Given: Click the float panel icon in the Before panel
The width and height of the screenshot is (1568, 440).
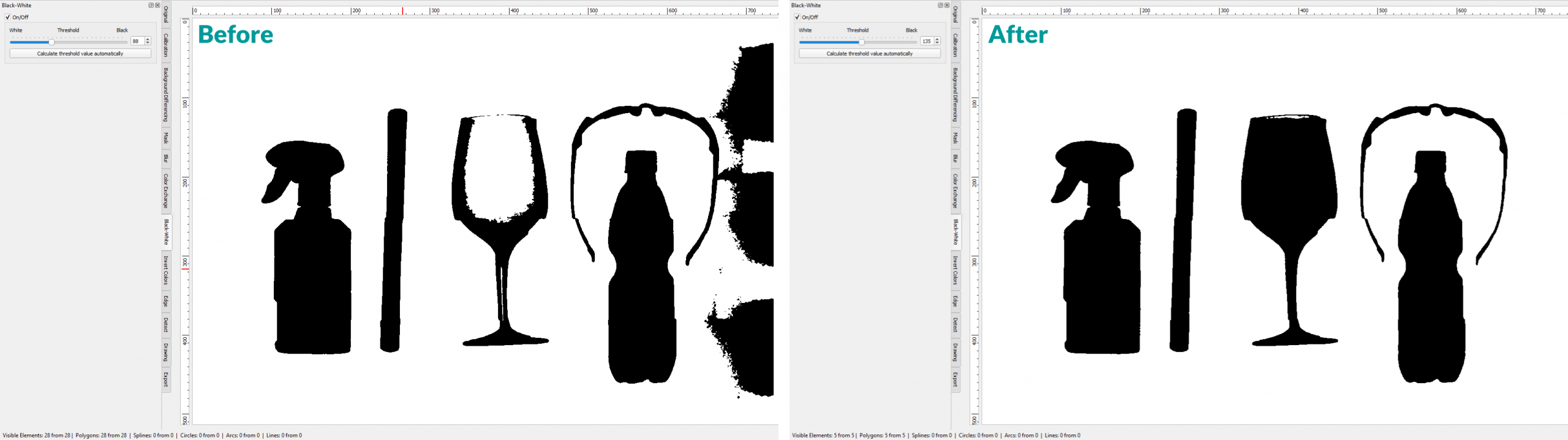Looking at the screenshot, I should click(151, 6).
